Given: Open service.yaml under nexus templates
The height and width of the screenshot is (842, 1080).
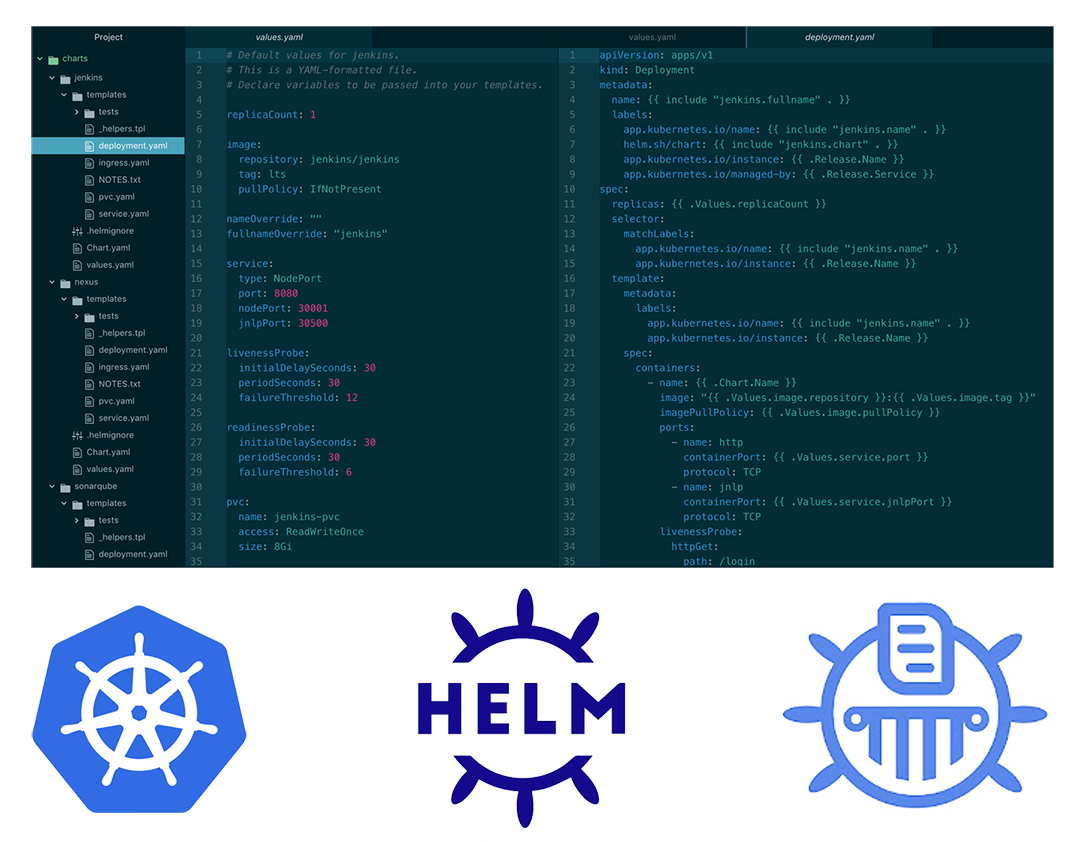Looking at the screenshot, I should click(x=123, y=418).
